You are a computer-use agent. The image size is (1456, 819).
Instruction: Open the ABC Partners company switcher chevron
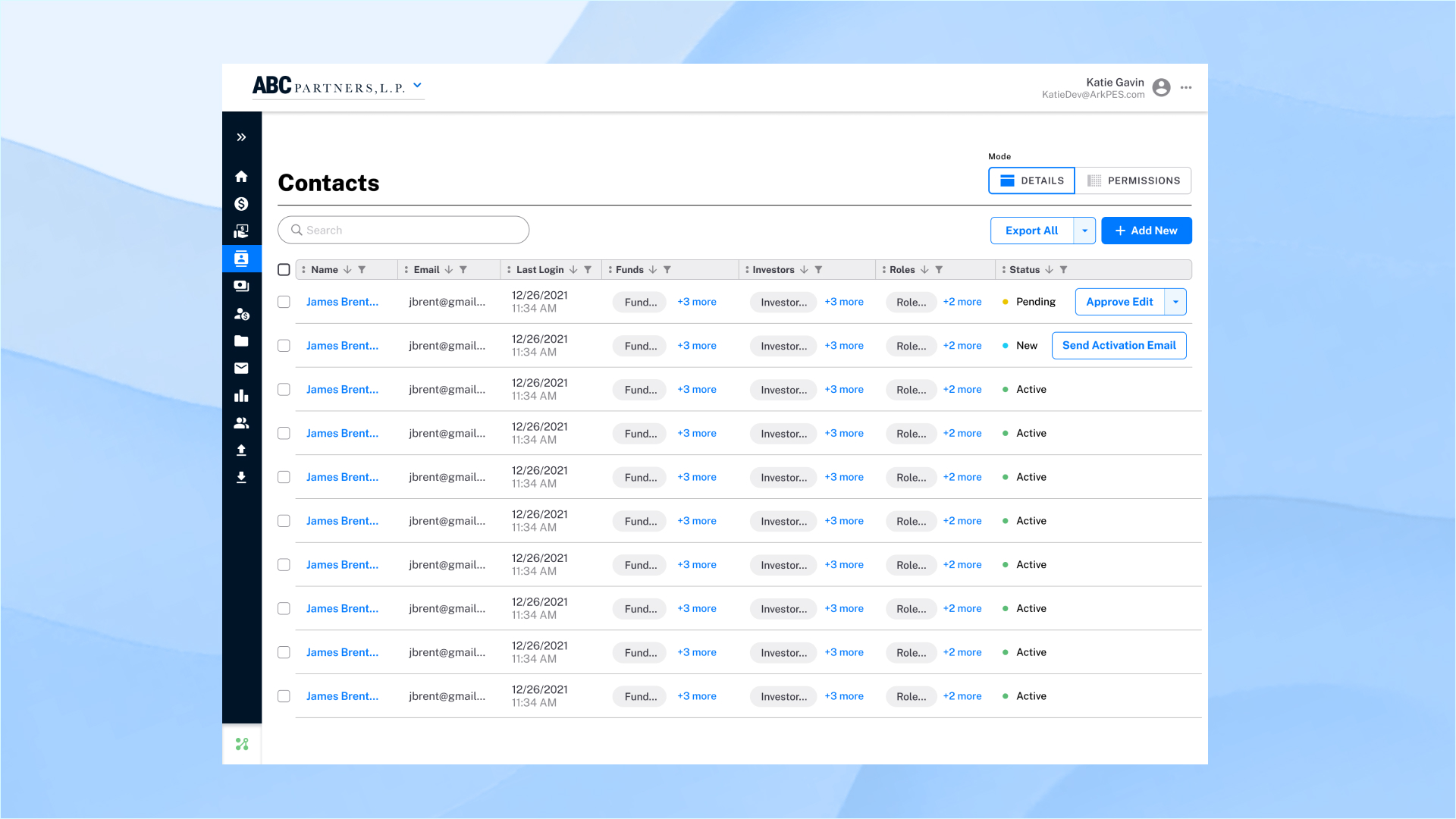coord(417,86)
